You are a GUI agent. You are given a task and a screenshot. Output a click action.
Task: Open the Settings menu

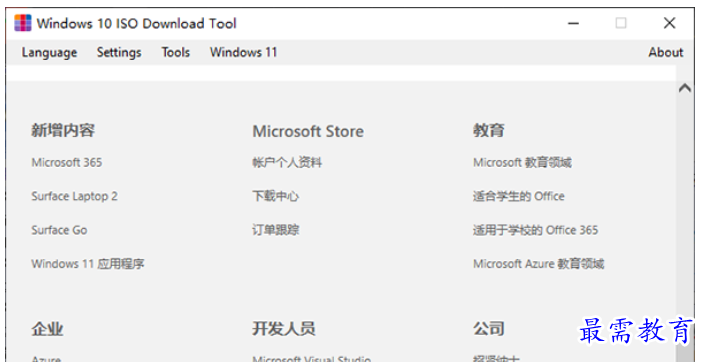click(x=119, y=52)
